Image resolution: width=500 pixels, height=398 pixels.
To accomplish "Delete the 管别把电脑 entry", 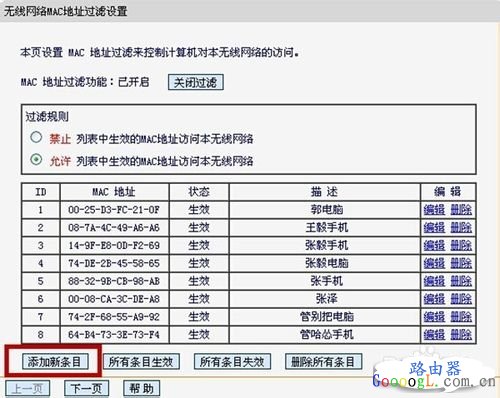I will pos(461,317).
